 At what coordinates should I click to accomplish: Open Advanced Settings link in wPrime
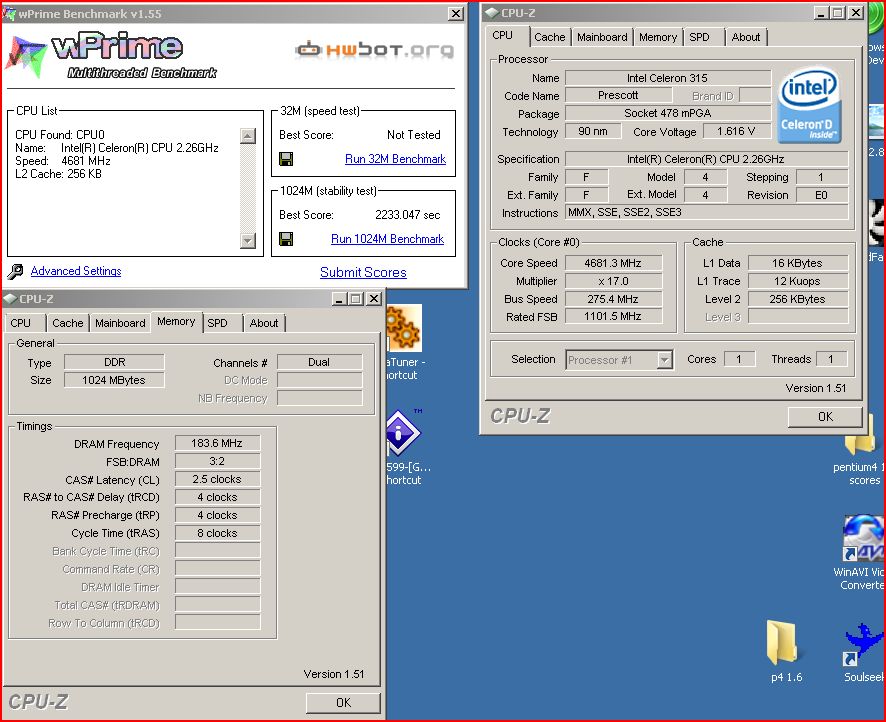click(76, 271)
